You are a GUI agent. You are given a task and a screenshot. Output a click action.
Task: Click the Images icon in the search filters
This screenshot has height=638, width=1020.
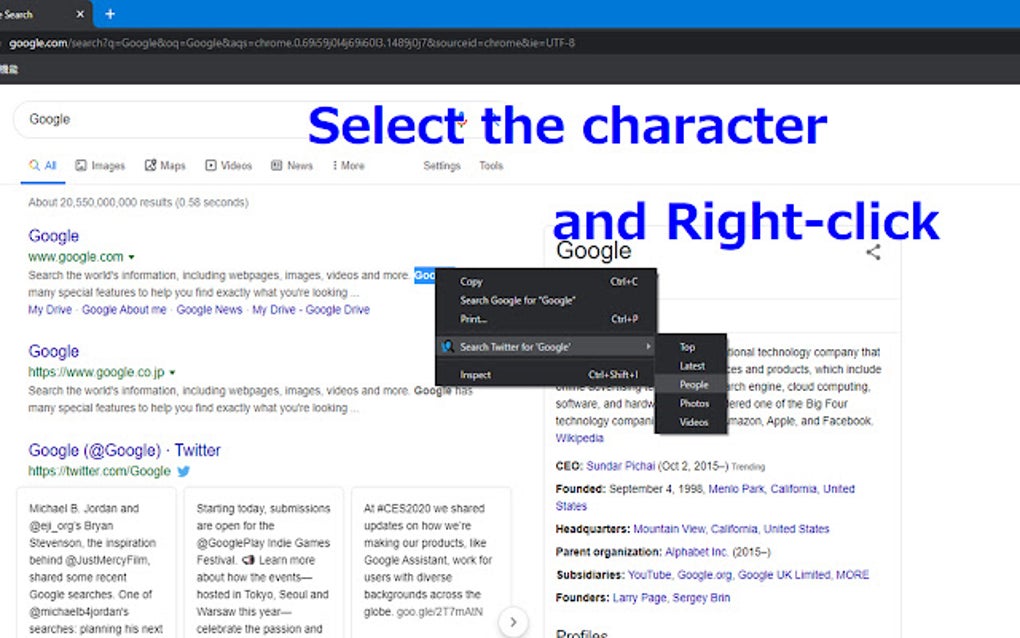(x=82, y=165)
